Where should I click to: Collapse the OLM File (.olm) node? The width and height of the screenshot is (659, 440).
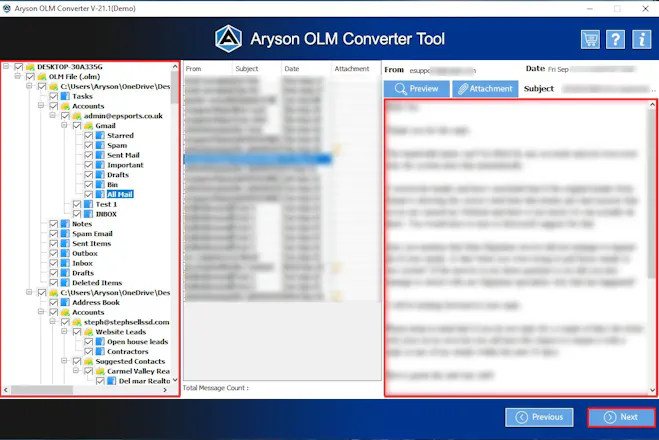click(x=18, y=76)
